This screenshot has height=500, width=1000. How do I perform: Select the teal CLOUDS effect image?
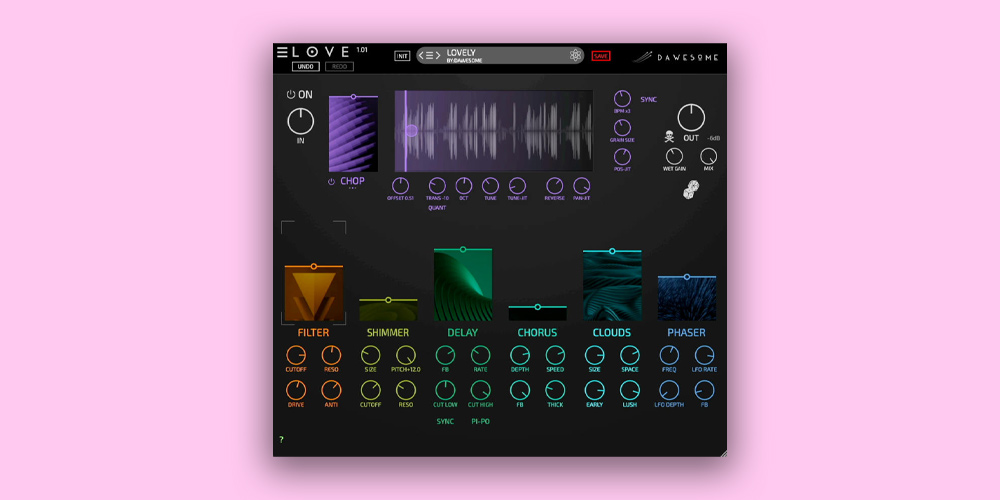click(612, 287)
